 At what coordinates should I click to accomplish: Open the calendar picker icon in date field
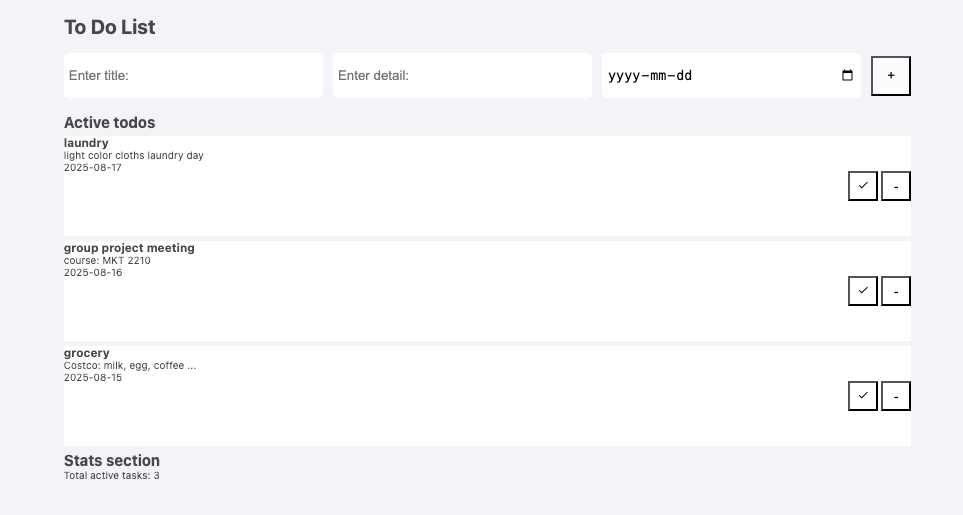click(x=847, y=76)
